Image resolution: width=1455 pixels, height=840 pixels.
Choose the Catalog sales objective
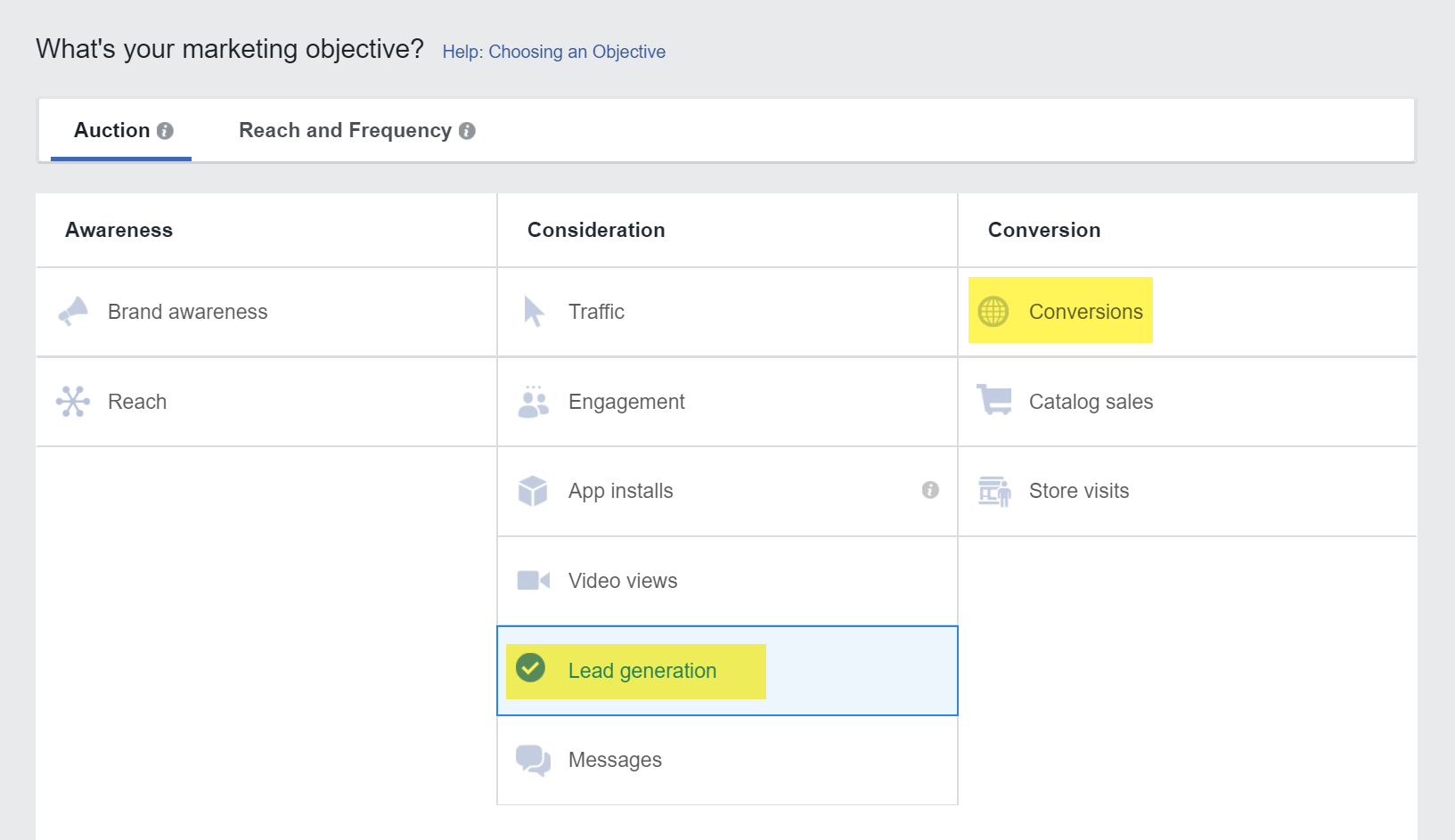[x=1188, y=402]
